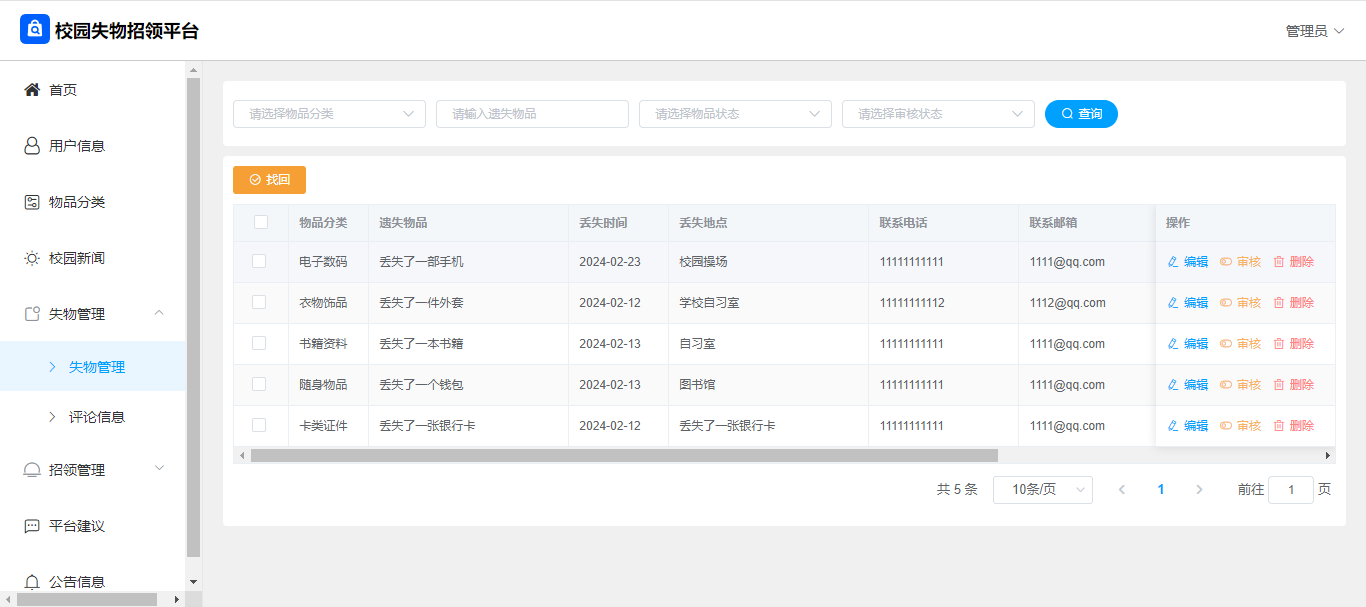Click the edit pencil icon for 电子数码 row
The height and width of the screenshot is (607, 1366).
point(1173,262)
